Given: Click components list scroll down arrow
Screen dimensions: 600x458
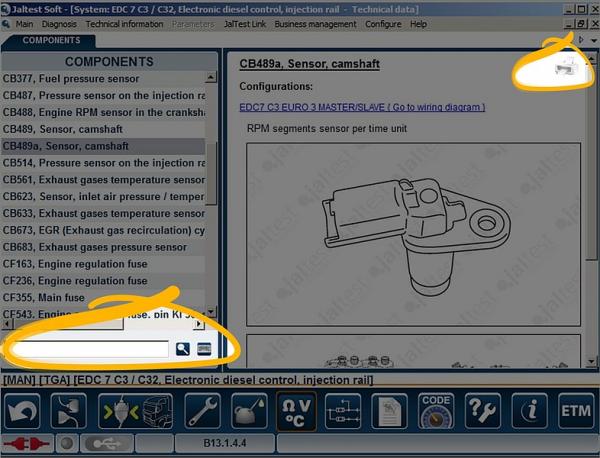Looking at the screenshot, I should point(211,312).
